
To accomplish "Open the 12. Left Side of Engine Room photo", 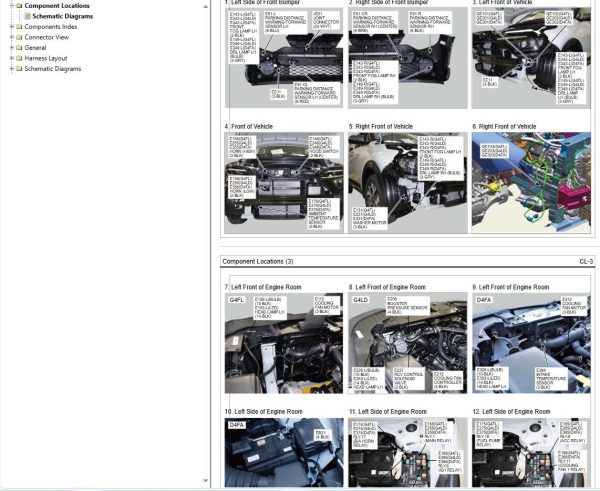I will pyautogui.click(x=531, y=452).
